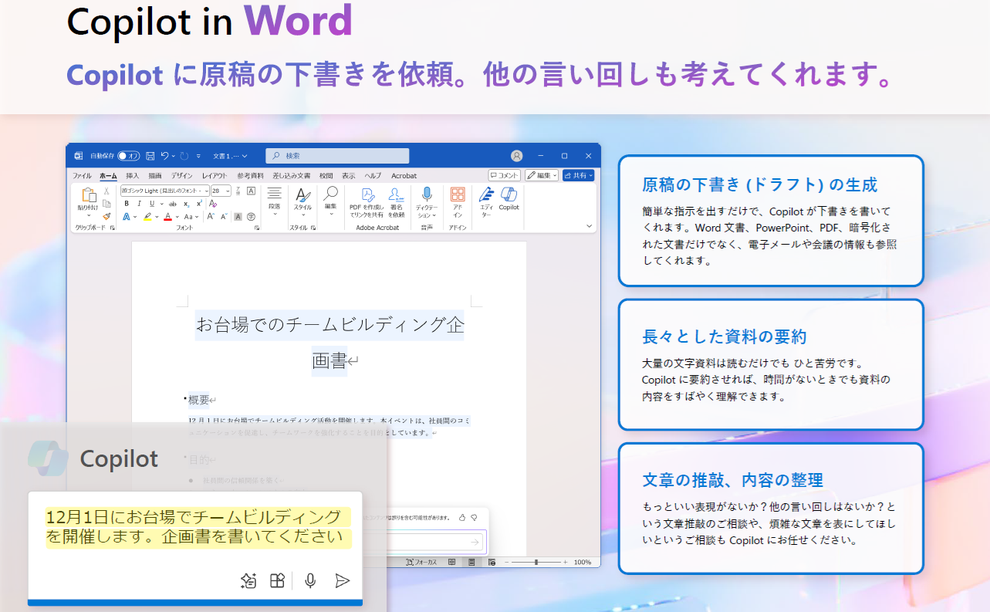Image resolution: width=990 pixels, height=612 pixels.
Task: Click the sparkle prompt icon in Copilot box
Action: (x=249, y=580)
